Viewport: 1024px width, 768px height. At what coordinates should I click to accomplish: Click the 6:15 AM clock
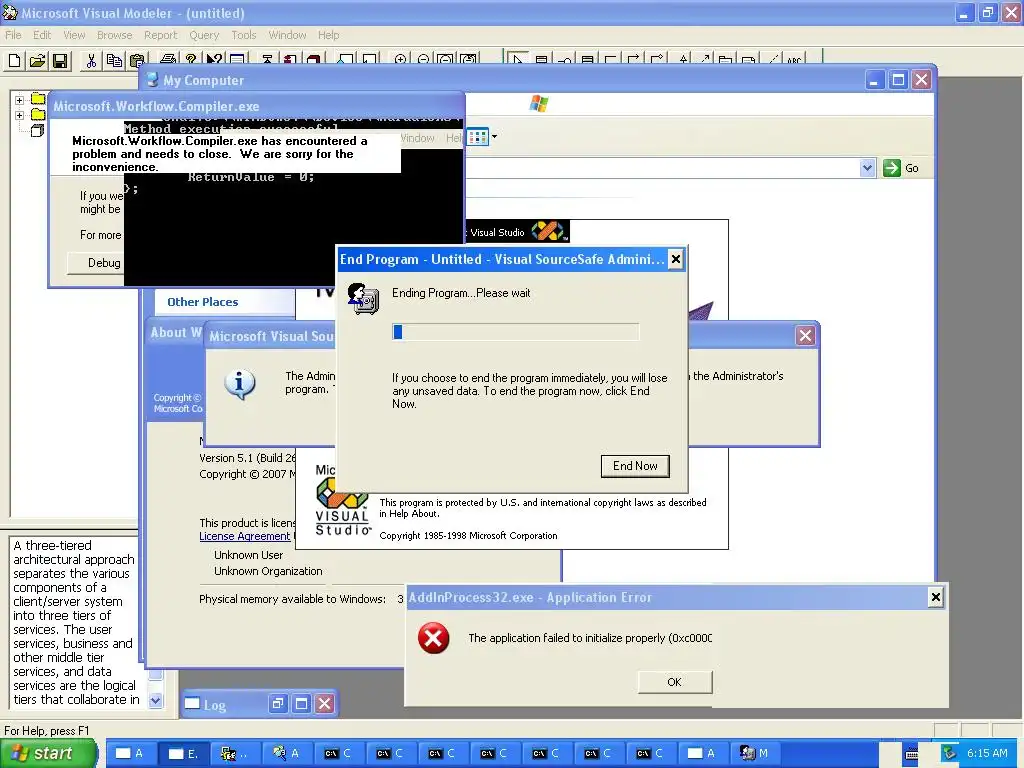987,753
